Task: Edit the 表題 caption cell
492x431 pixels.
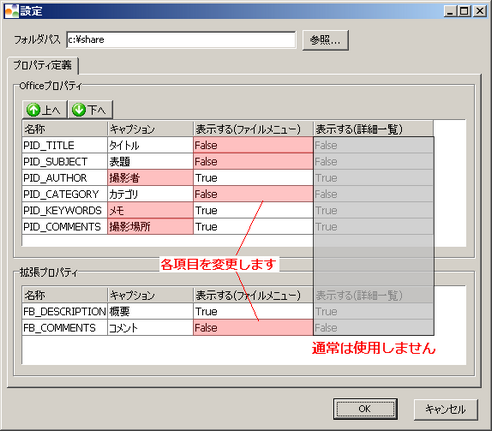Action: tap(150, 161)
